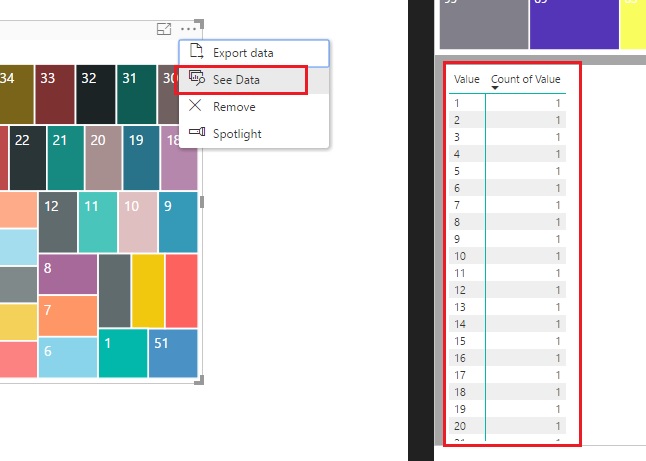Image resolution: width=646 pixels, height=461 pixels.
Task: Click the Export data document icon
Action: click(196, 51)
